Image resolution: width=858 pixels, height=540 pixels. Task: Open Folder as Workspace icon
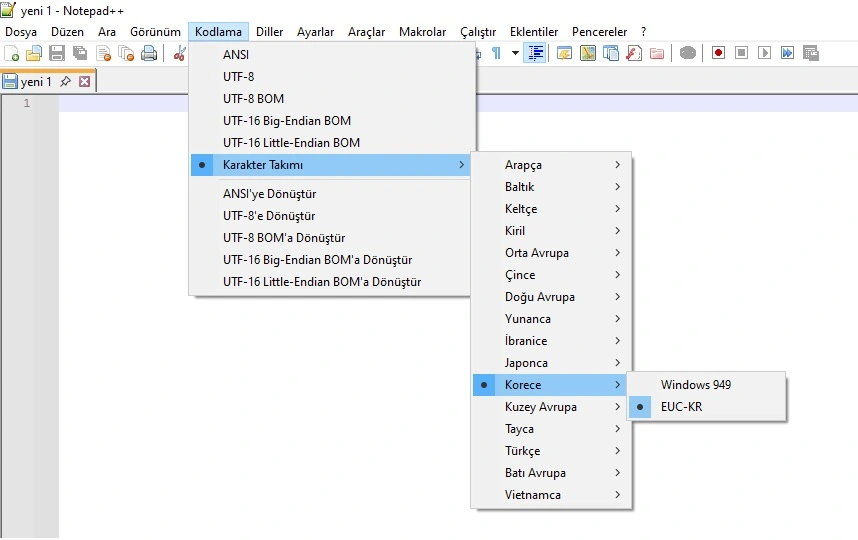tap(657, 53)
